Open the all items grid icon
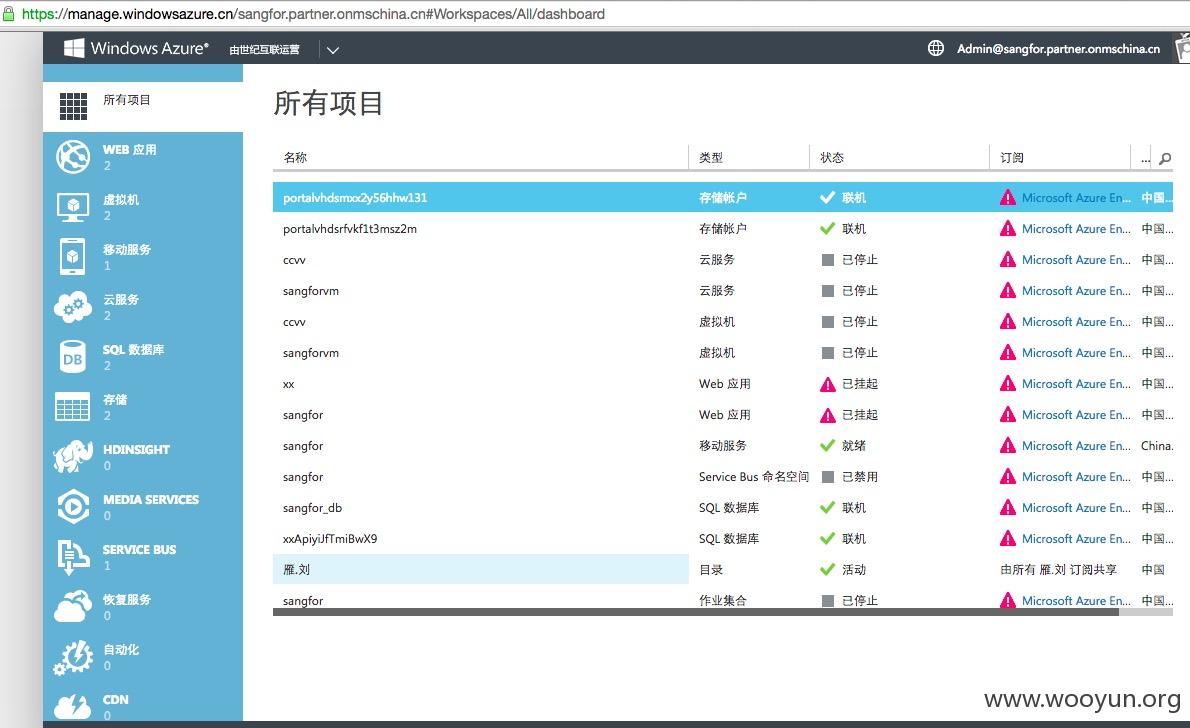Image resolution: width=1190 pixels, height=728 pixels. pos(74,106)
